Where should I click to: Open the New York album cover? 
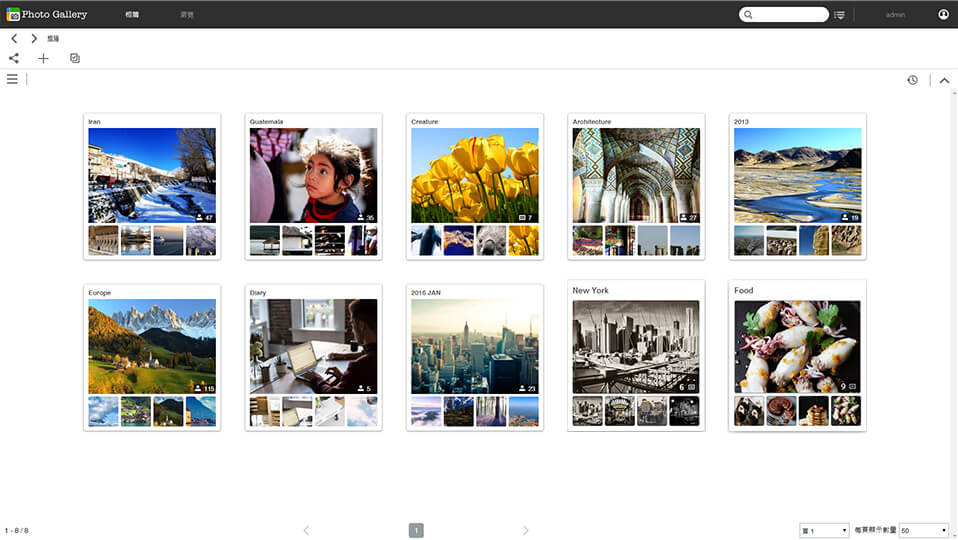635,347
